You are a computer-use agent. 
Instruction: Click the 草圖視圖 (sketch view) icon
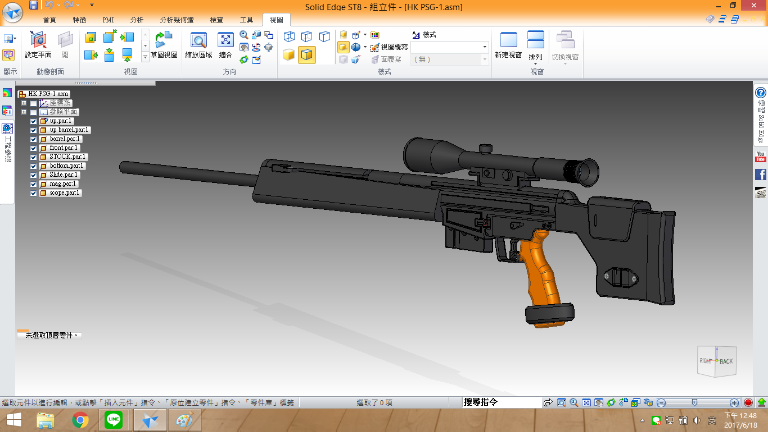click(x=164, y=45)
